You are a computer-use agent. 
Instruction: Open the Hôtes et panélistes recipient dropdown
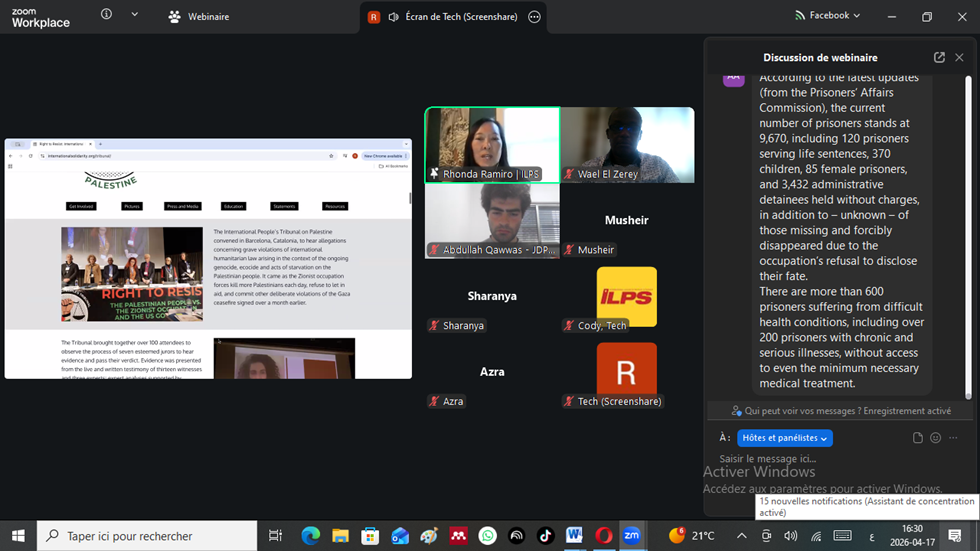784,438
